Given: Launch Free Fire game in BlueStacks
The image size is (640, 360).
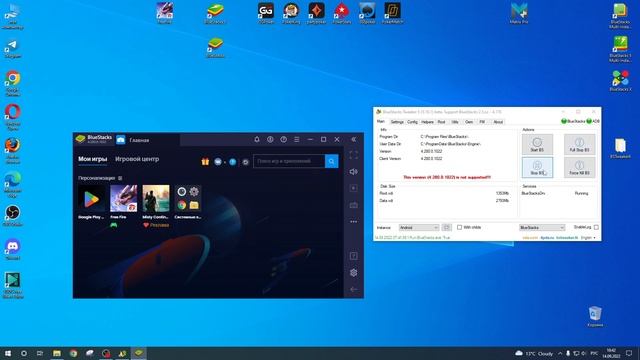Looking at the screenshot, I should [124, 199].
